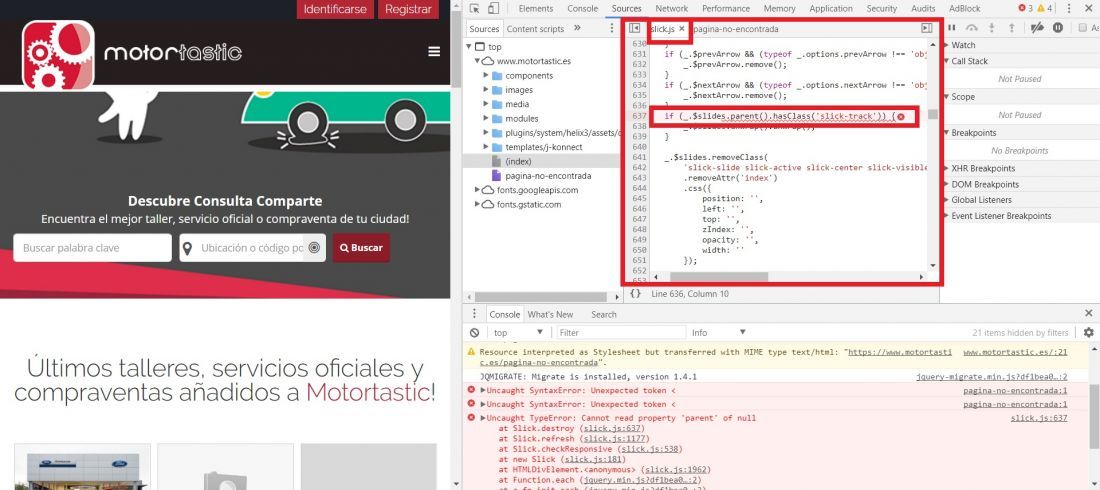Click the Step out debugger icon
Screen dimensions: 1100x490
[x=1012, y=27]
